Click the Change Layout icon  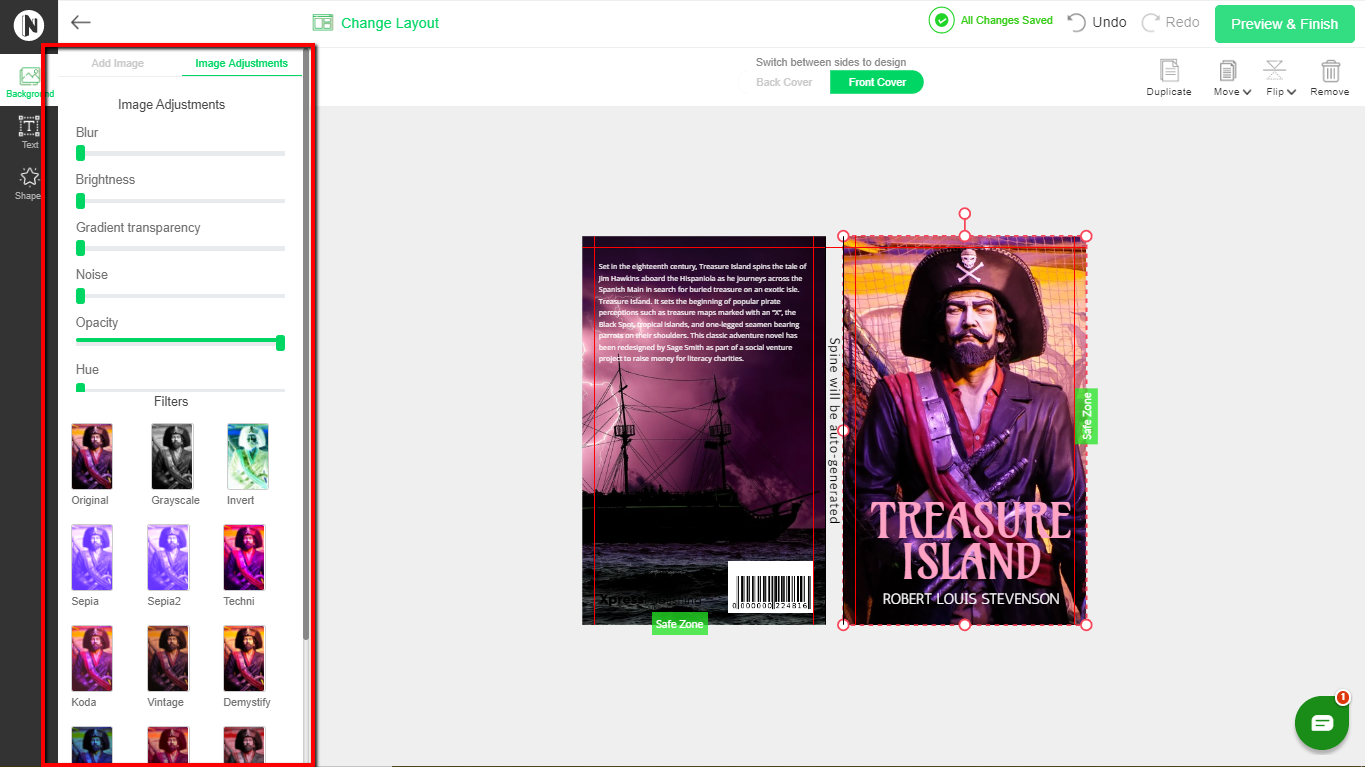(x=322, y=23)
